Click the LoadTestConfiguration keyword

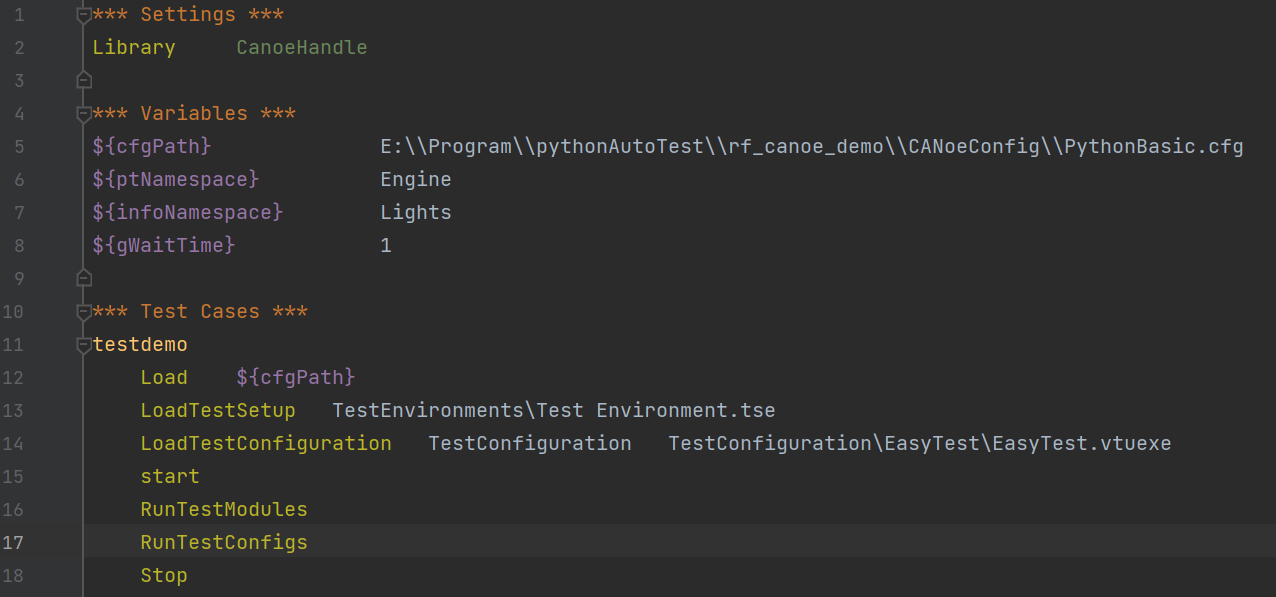(x=266, y=443)
